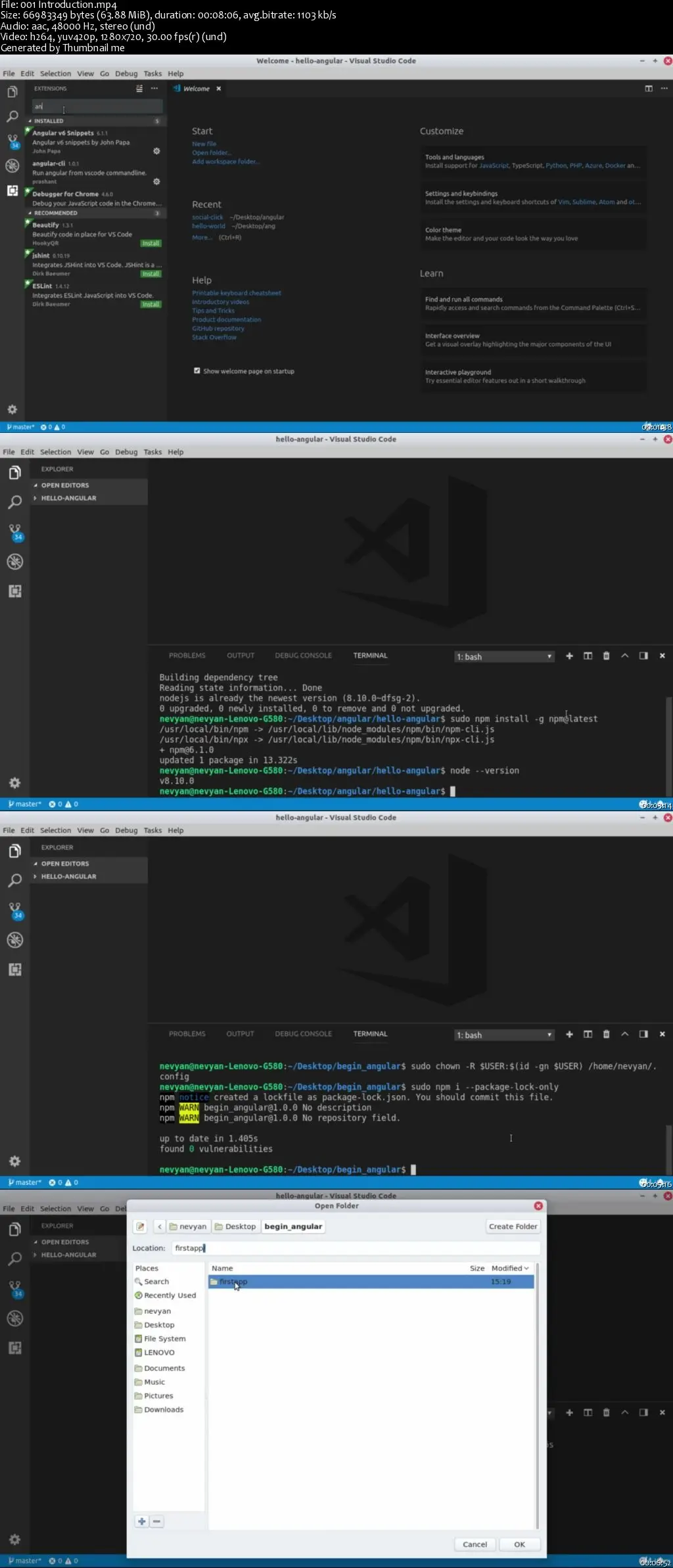Viewport: 673px width, 1568px height.
Task: Toggle type-a-filename pencil button in Open Folder dialog
Action: tap(140, 1226)
